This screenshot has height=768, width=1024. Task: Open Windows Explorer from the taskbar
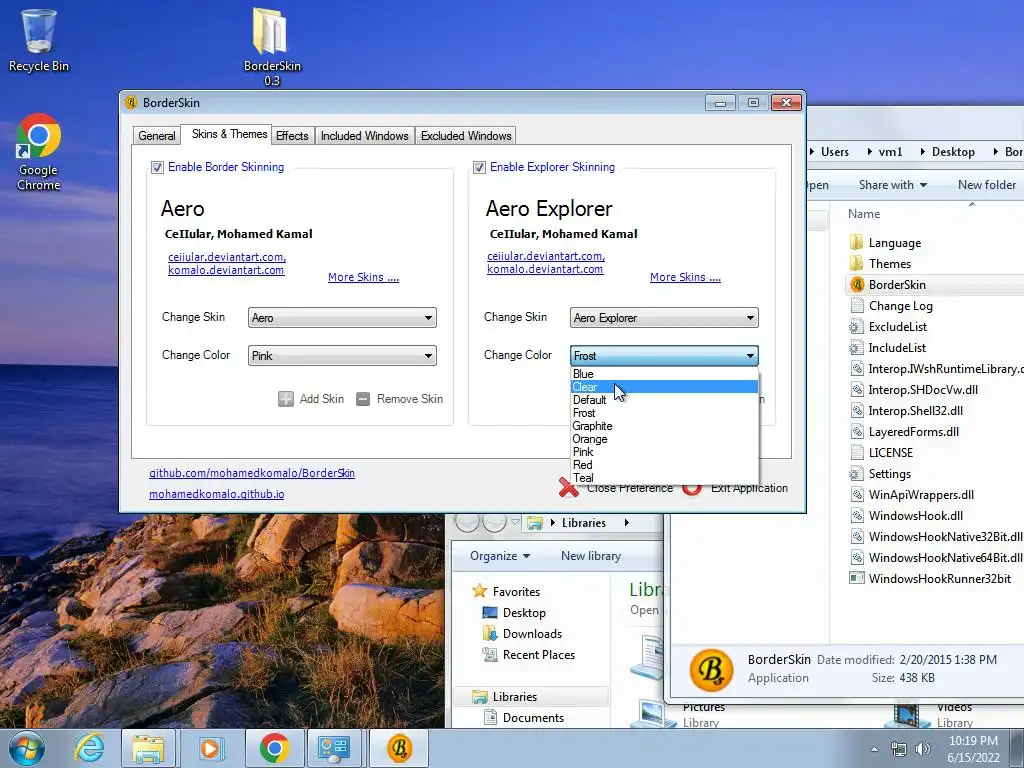click(148, 748)
